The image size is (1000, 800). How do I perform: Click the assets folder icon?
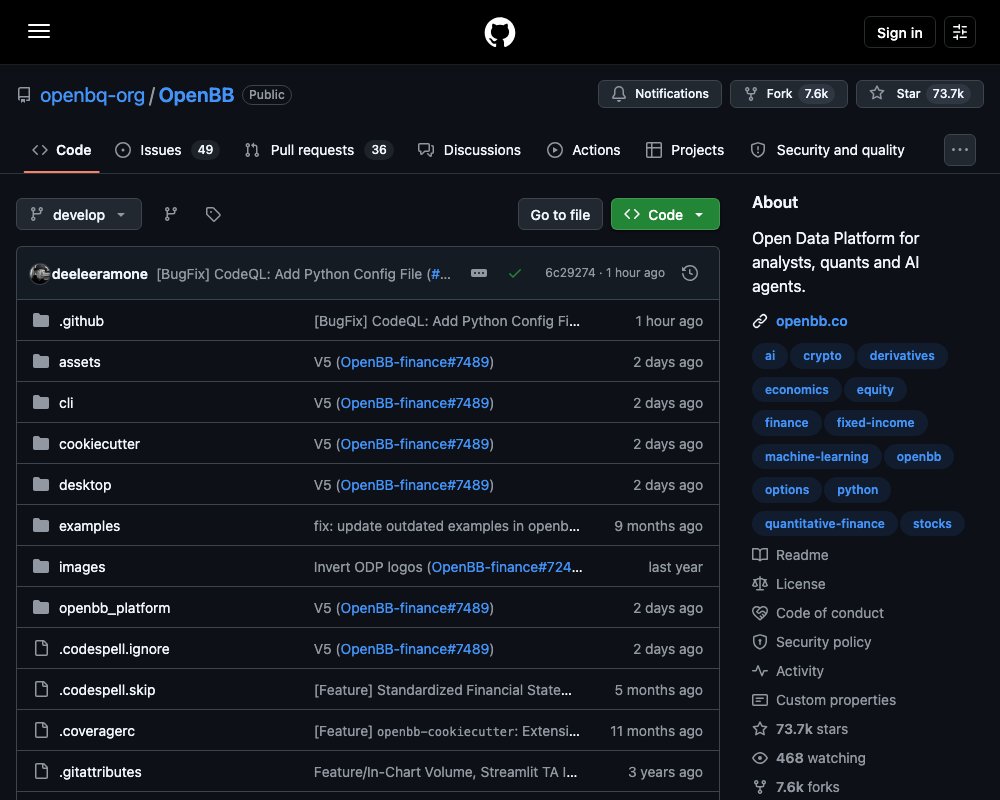41,361
